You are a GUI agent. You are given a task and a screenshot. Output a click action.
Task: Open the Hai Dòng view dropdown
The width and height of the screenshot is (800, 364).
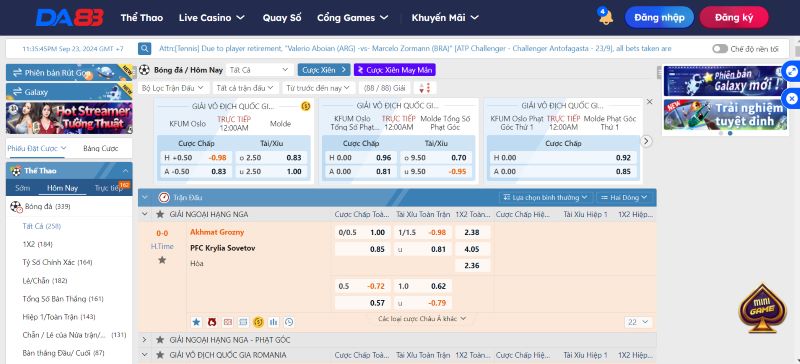(x=624, y=197)
